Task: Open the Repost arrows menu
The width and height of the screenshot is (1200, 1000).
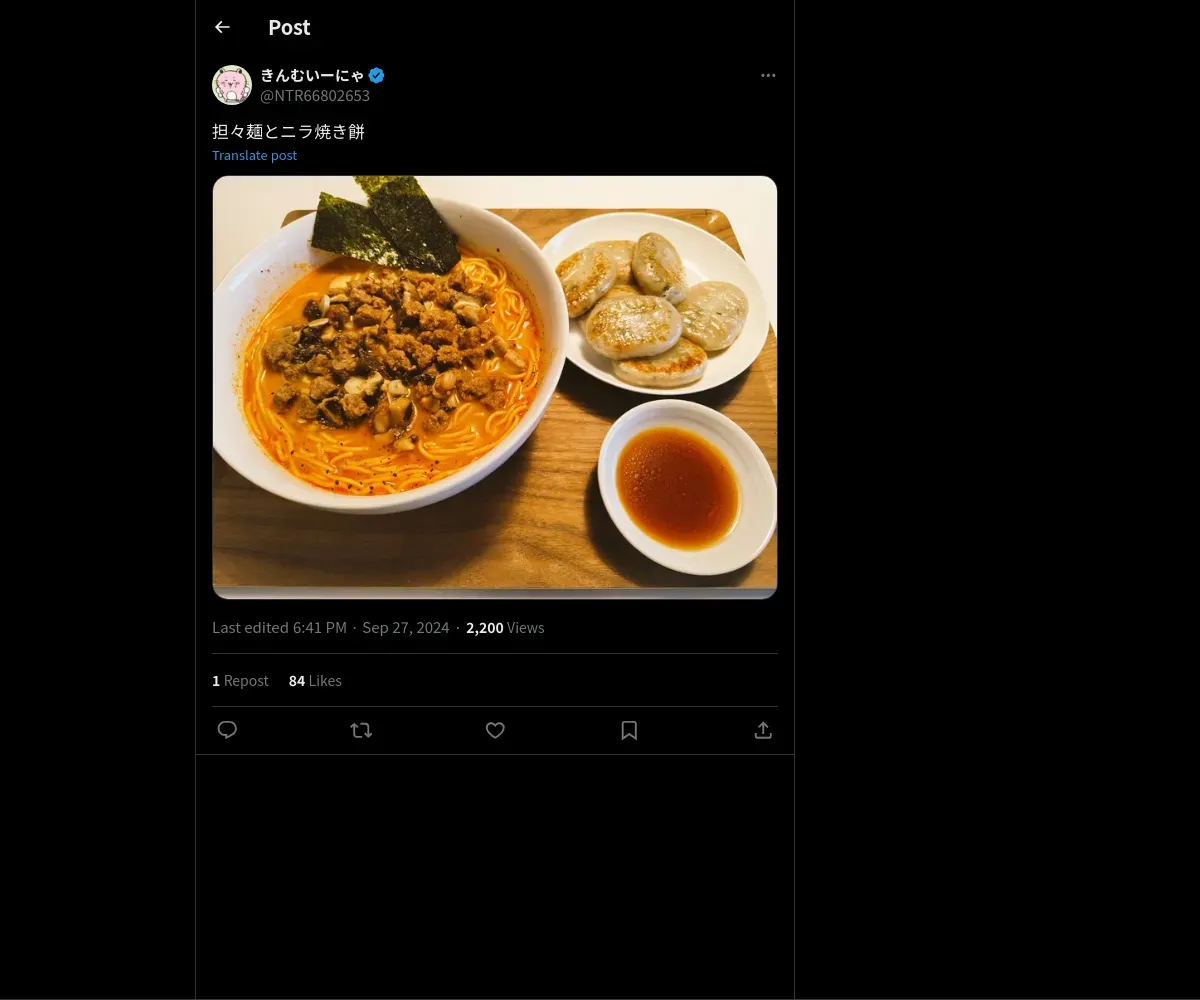Action: 361,730
